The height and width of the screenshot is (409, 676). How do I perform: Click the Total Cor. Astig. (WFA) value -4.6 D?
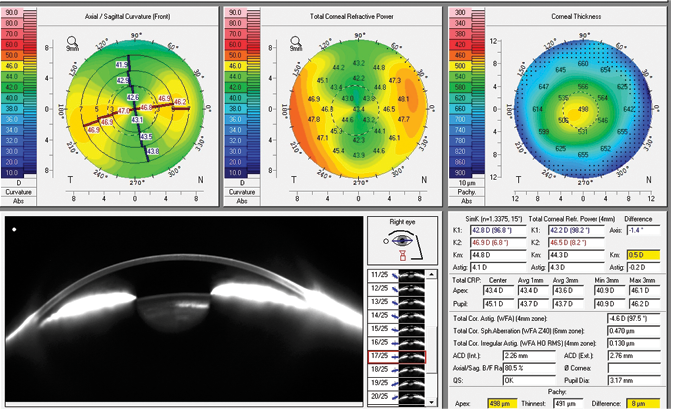634,318
